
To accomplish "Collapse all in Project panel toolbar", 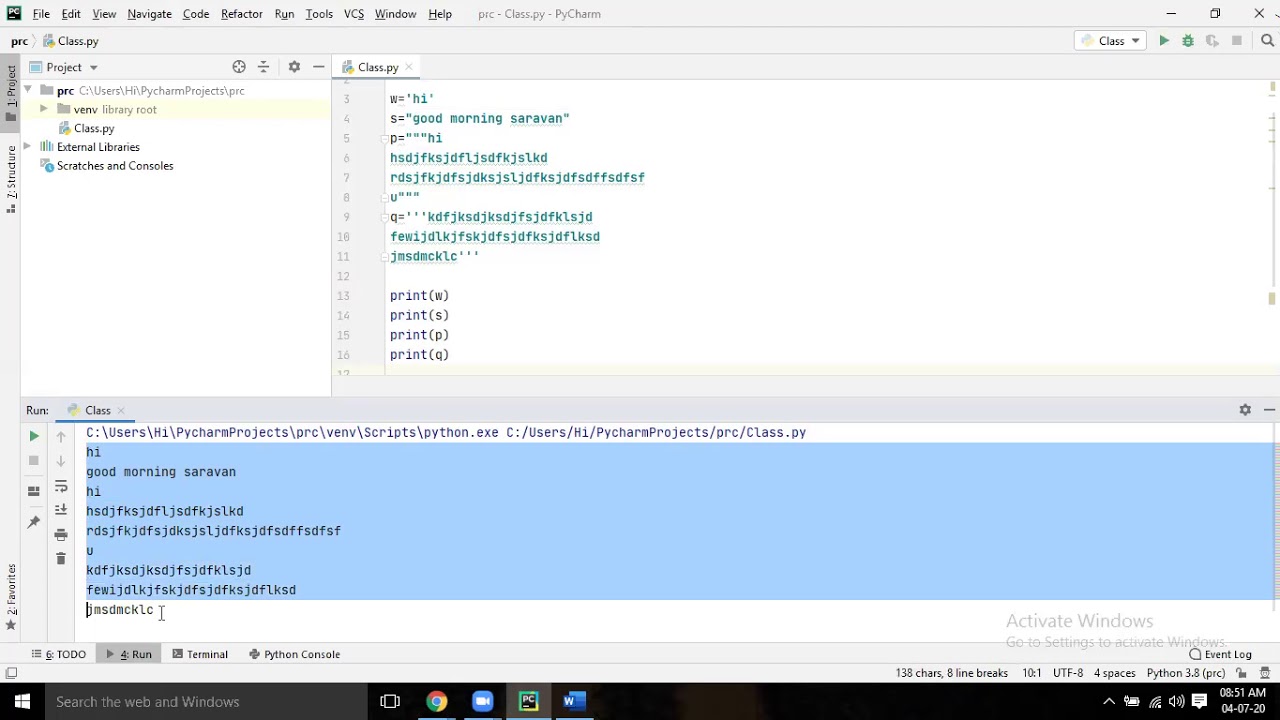I will tap(264, 67).
